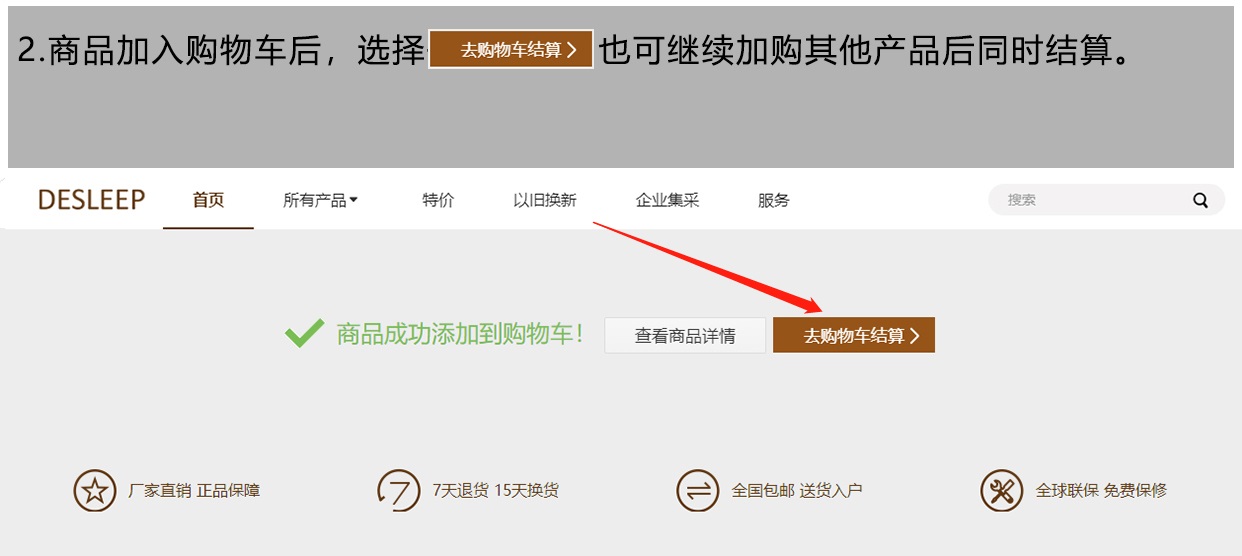
Task: Click the 7-day return circular arrow icon
Action: point(398,491)
